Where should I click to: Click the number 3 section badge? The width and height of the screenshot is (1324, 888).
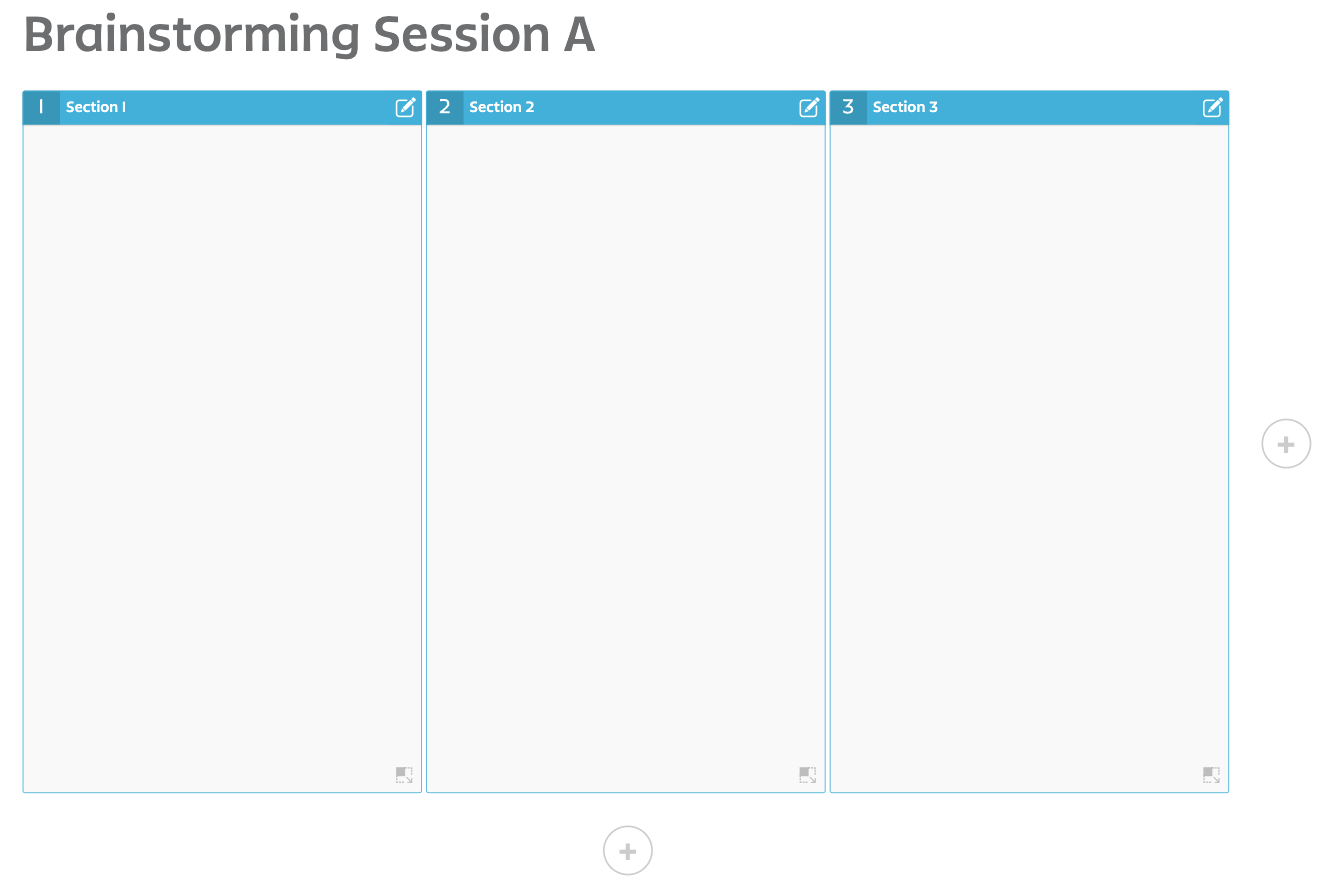coord(848,107)
